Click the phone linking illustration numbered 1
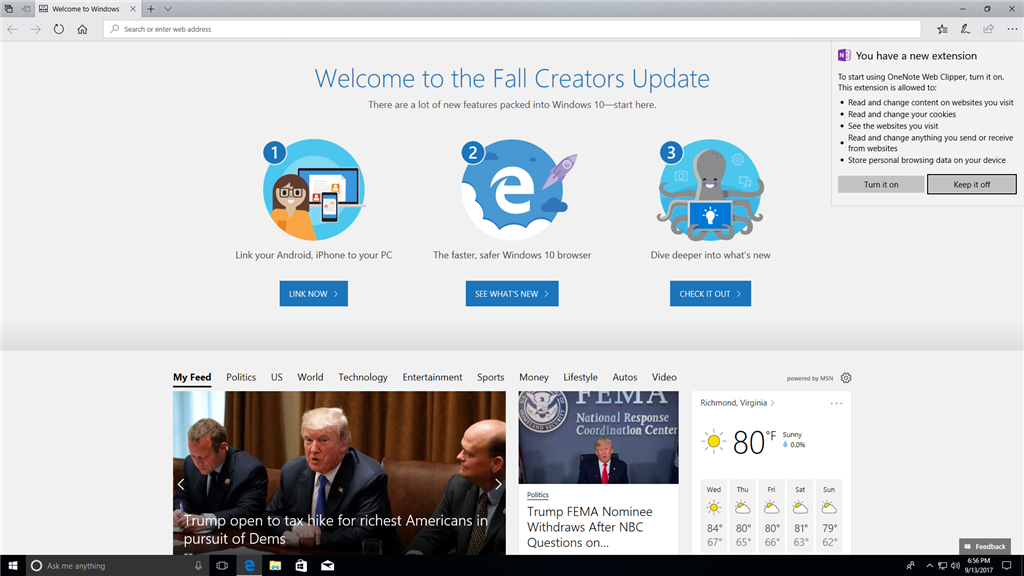 (x=313, y=189)
